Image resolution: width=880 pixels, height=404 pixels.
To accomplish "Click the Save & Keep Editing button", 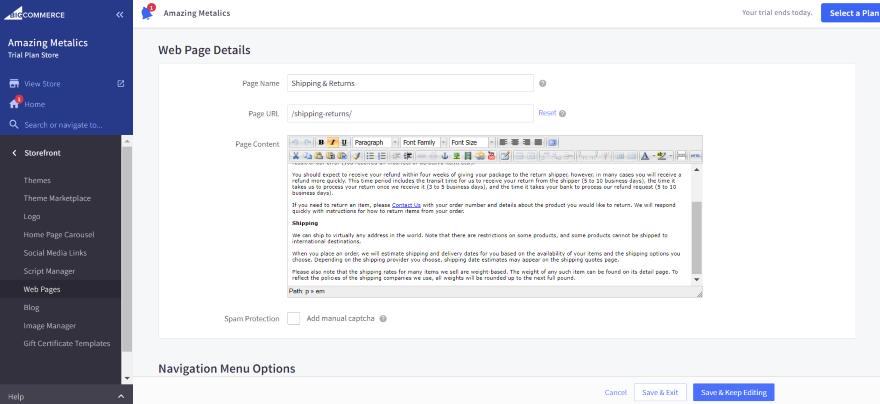I will click(x=734, y=392).
